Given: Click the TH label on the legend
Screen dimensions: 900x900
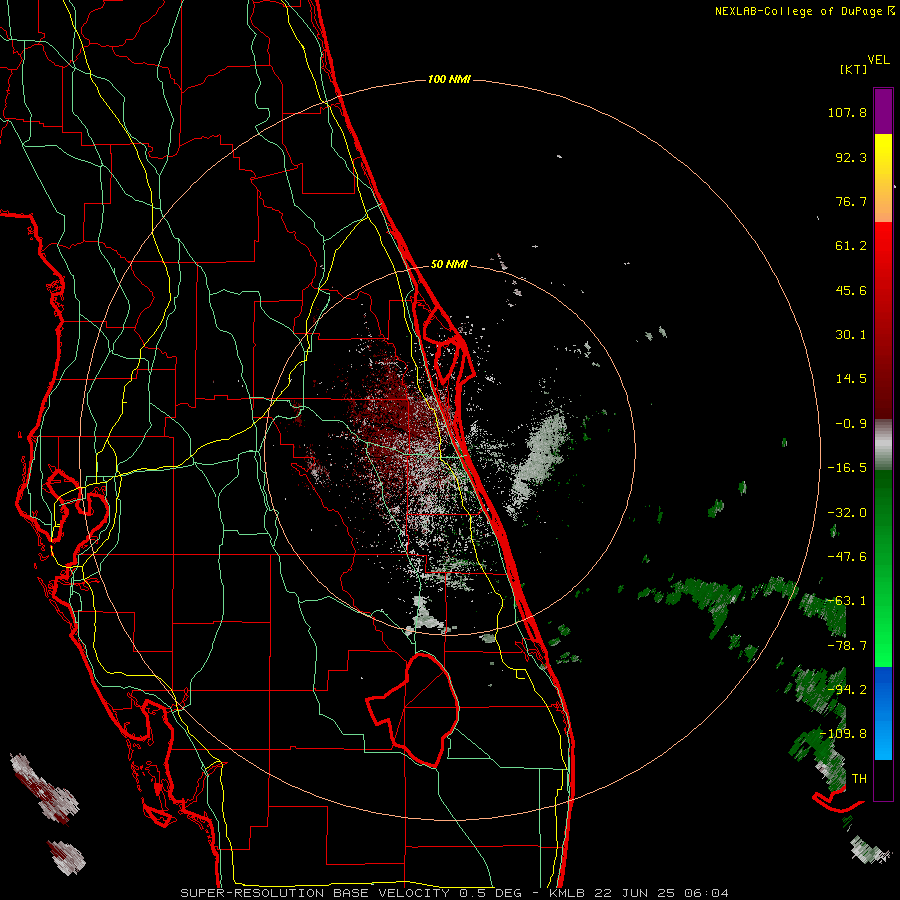Looking at the screenshot, I should [x=859, y=779].
